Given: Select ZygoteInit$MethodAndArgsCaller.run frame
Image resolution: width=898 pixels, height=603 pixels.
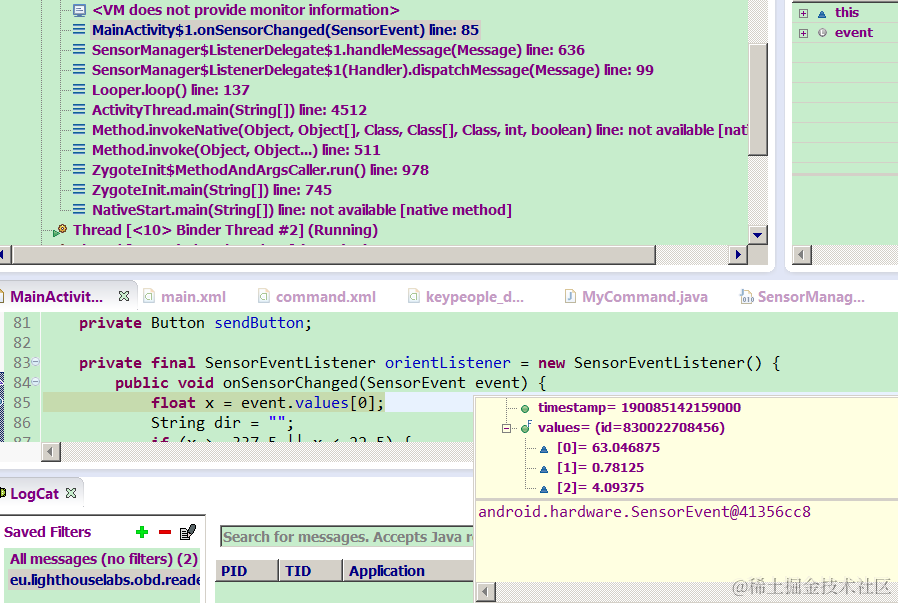Looking at the screenshot, I should (x=260, y=170).
